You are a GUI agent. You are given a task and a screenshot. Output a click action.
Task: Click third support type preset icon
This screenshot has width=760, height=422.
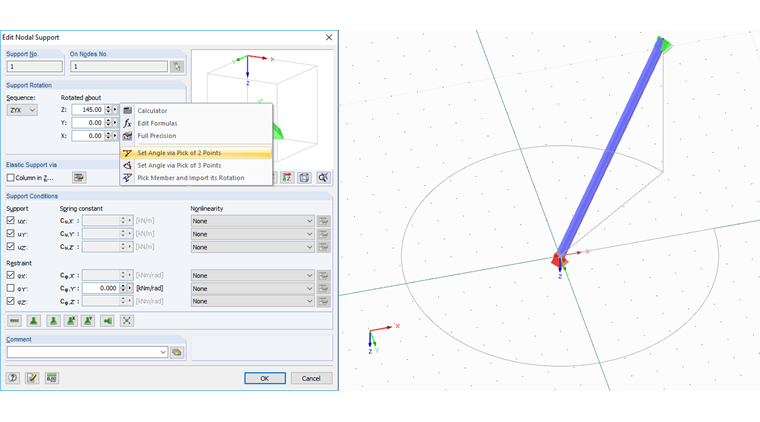(x=53, y=321)
